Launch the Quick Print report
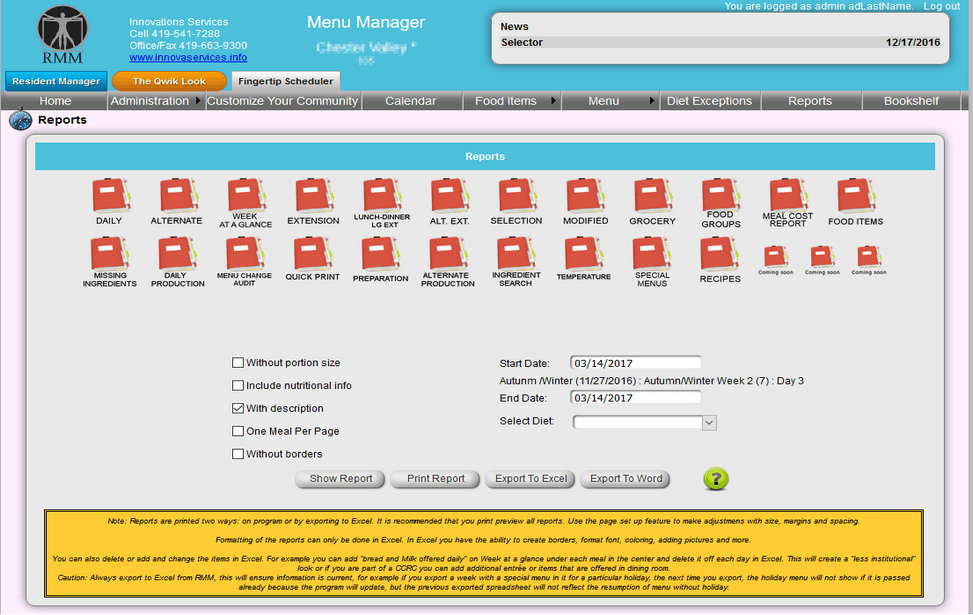The height and width of the screenshot is (615, 973). tap(313, 255)
